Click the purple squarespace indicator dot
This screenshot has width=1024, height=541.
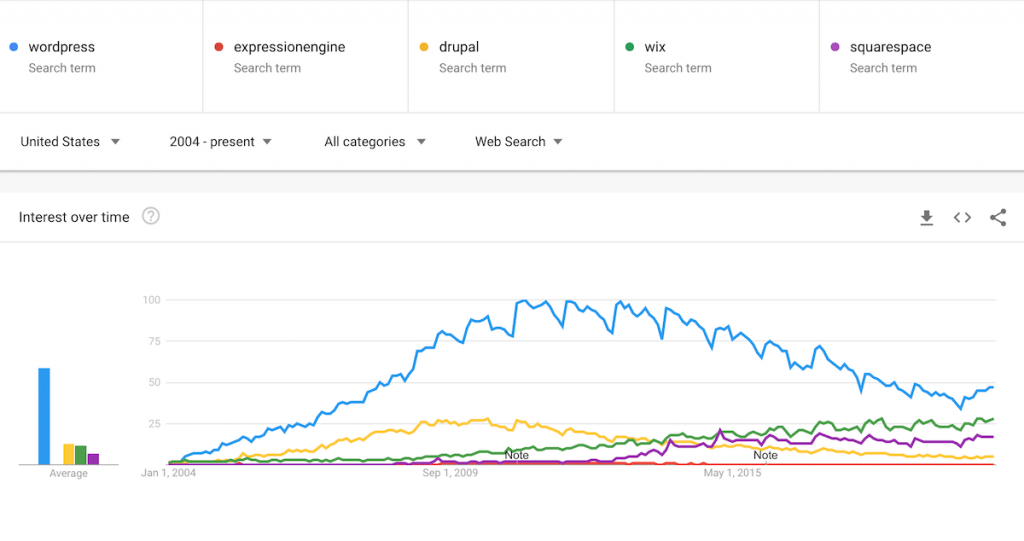point(835,47)
